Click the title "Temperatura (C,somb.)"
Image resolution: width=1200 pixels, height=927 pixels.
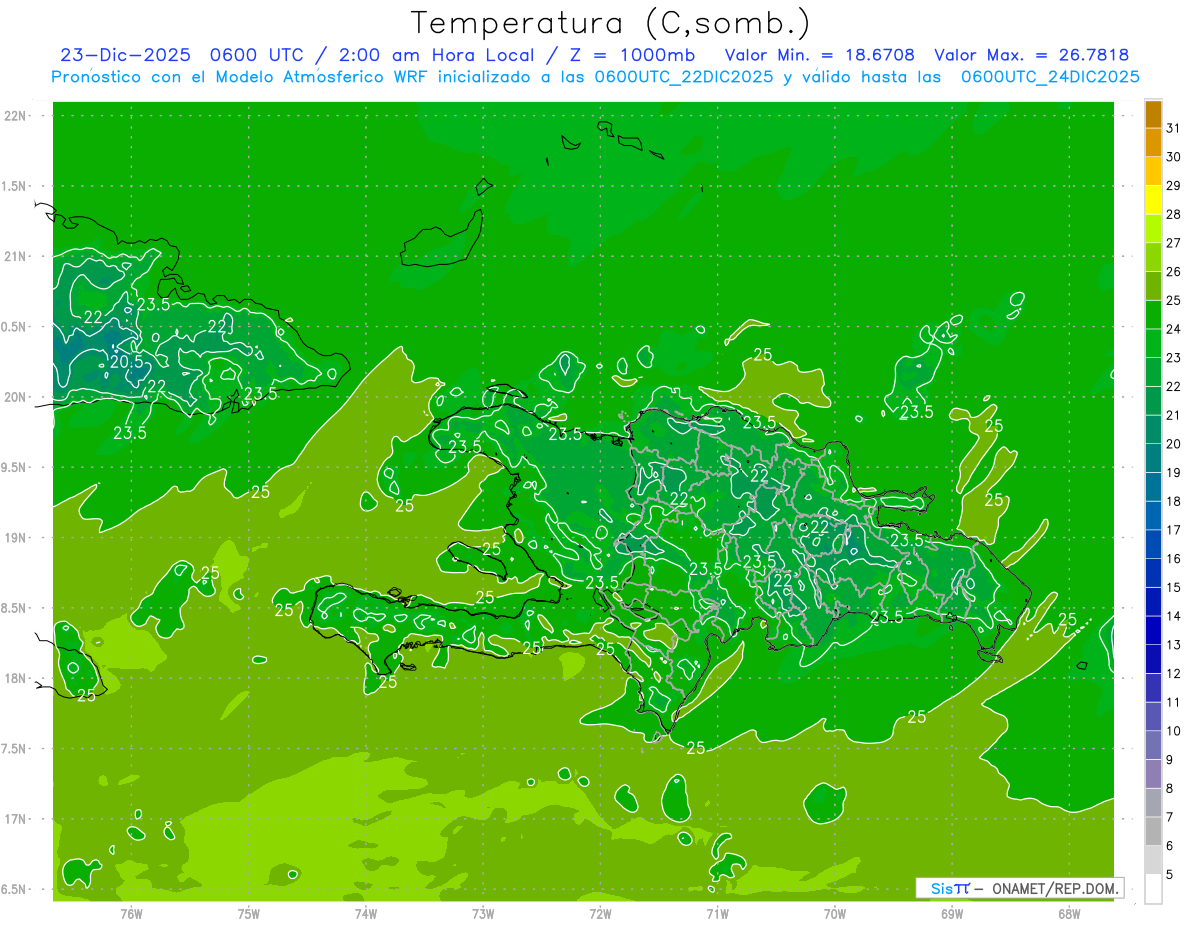[x=611, y=23]
